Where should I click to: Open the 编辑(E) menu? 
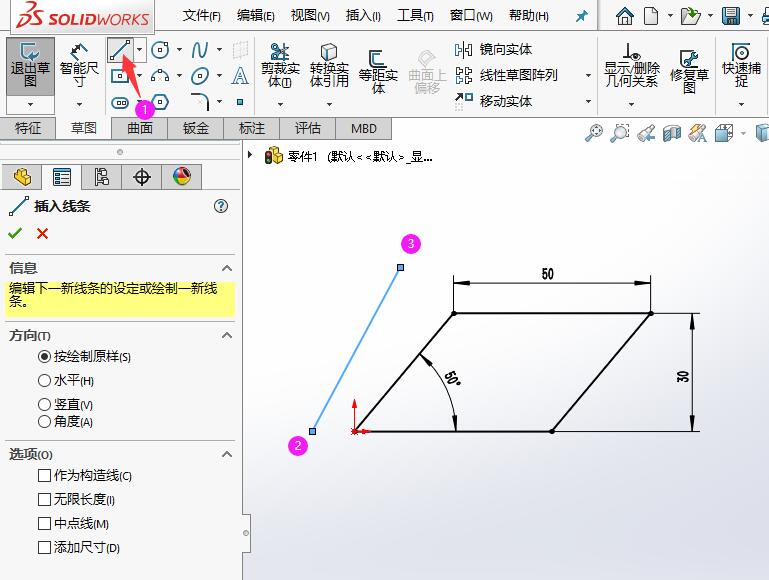click(x=256, y=16)
